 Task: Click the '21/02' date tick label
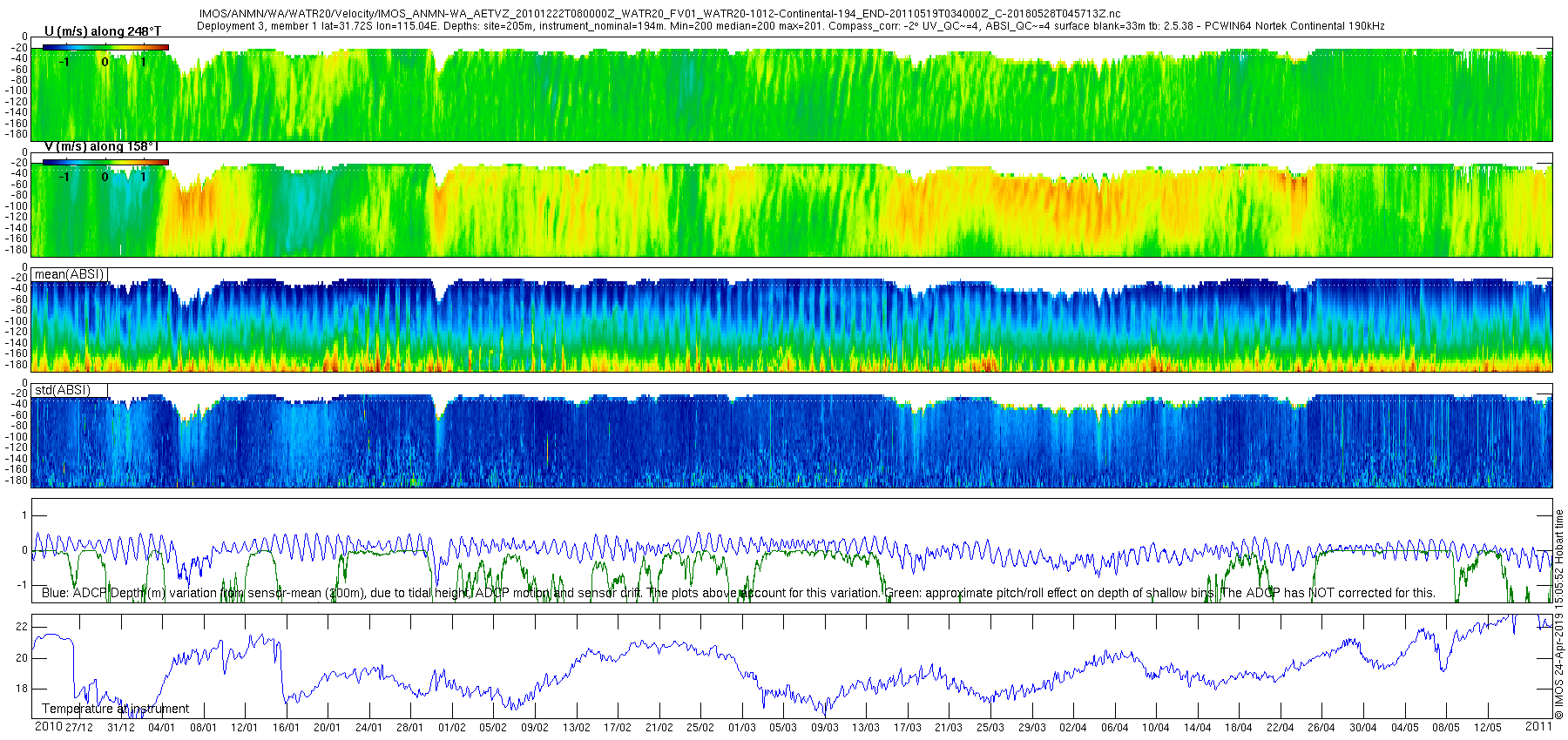click(659, 728)
